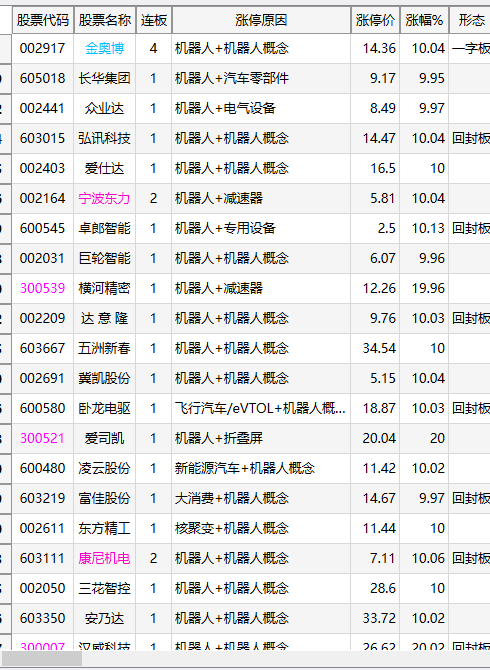Screen dimensions: 490x670
Task: Sort by 涨幅% column header
Action: coord(424,20)
